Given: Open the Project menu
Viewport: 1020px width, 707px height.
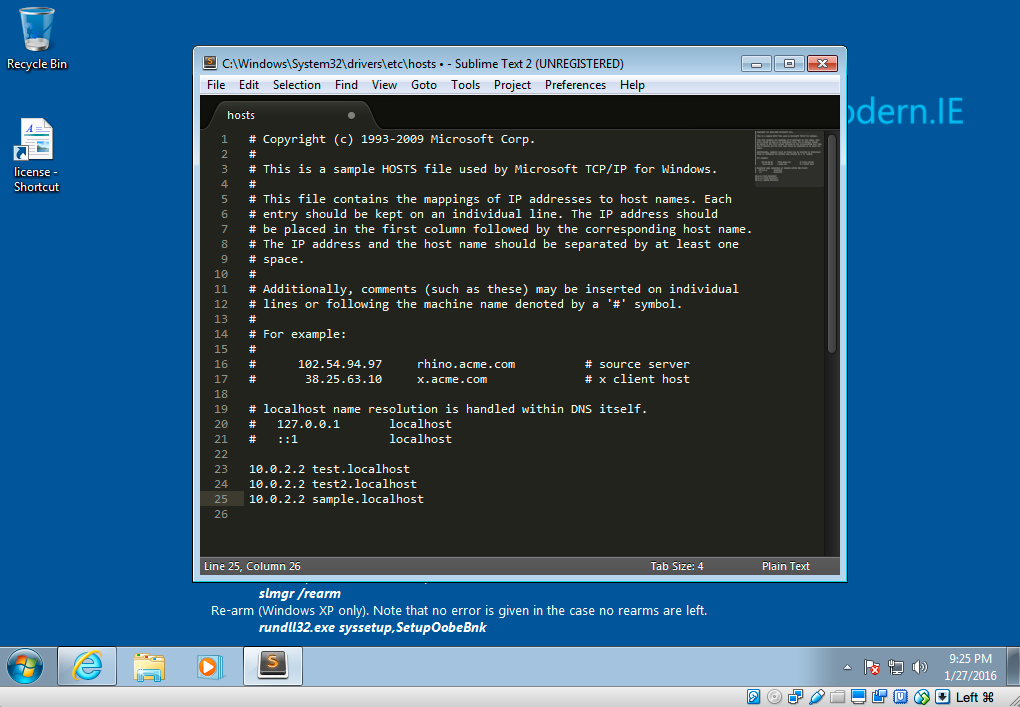Looking at the screenshot, I should [x=512, y=85].
